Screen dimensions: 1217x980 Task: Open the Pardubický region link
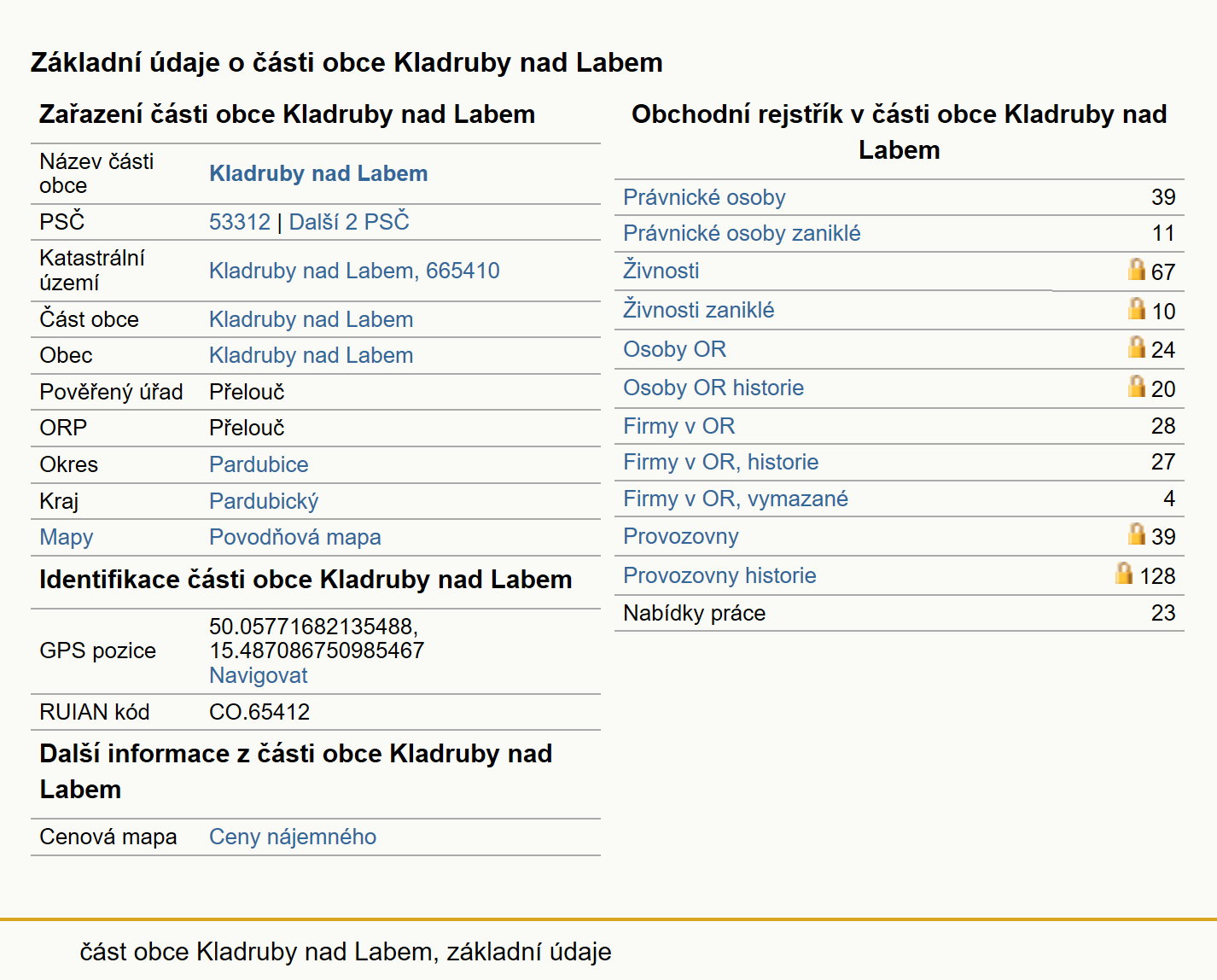pos(264,501)
